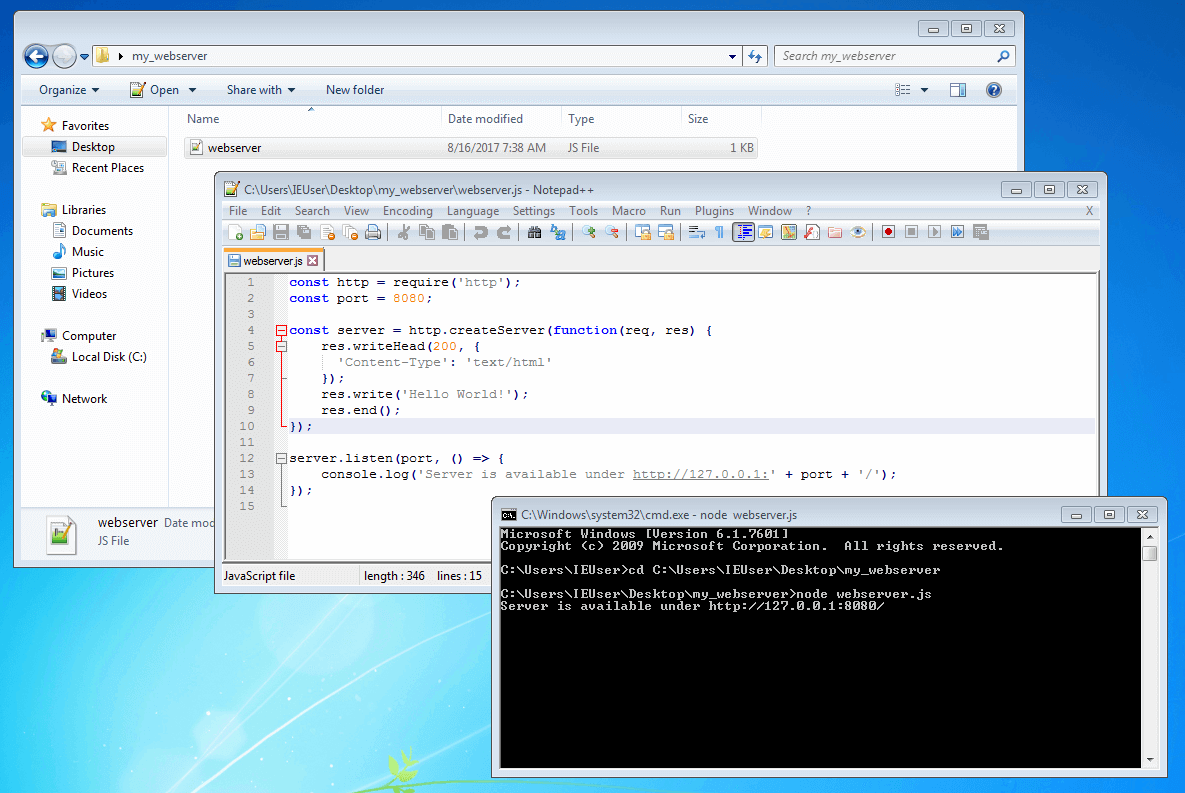Zoom in with the plus magnifier icon
Screen dimensions: 1185x793
pos(588,233)
